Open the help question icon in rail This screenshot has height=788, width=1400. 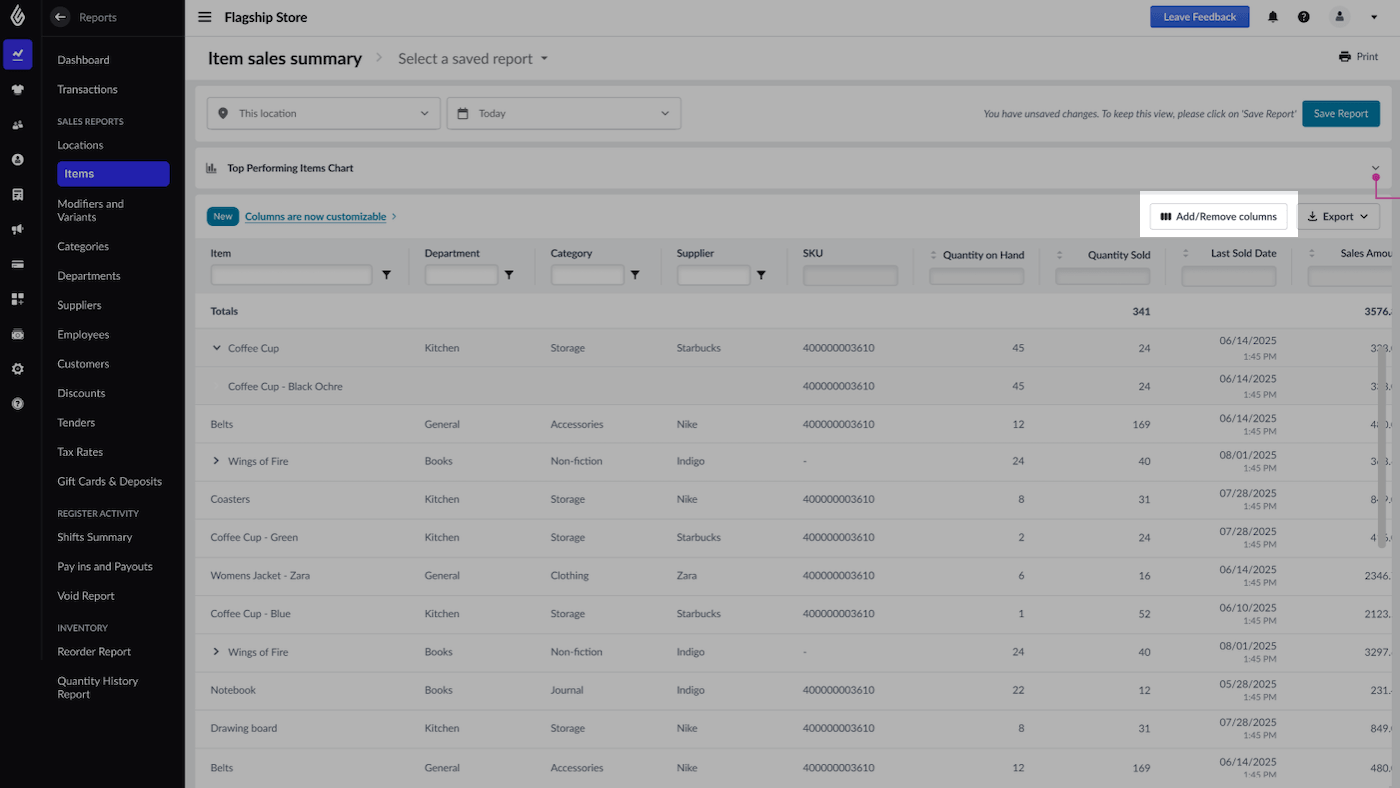tap(17, 404)
